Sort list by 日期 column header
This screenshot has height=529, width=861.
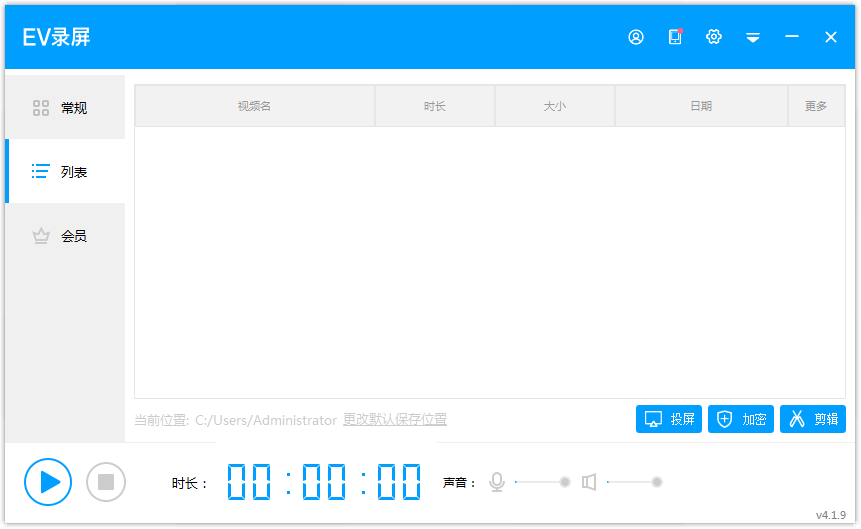point(701,106)
